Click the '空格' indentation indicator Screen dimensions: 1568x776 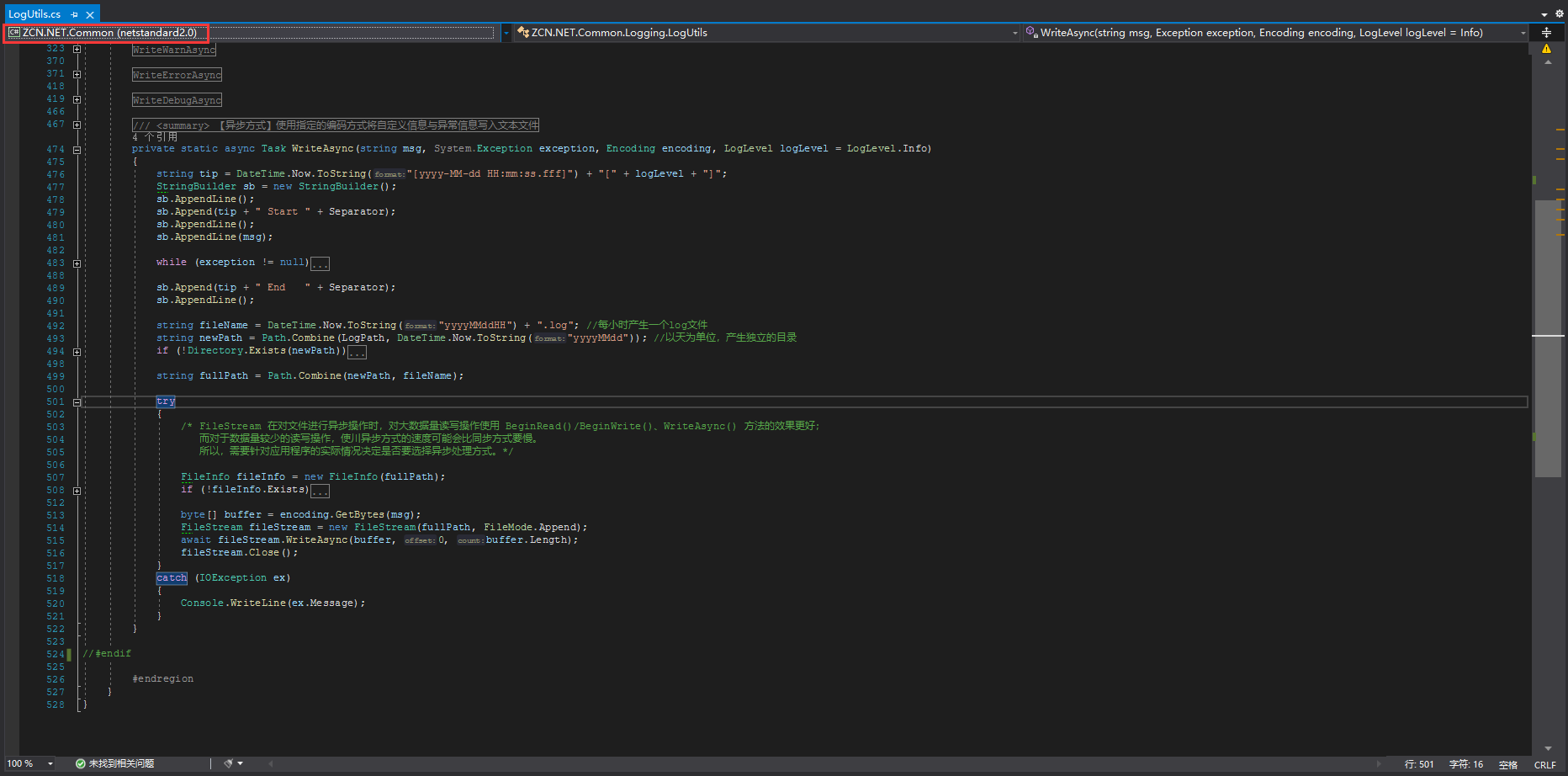click(x=1508, y=764)
